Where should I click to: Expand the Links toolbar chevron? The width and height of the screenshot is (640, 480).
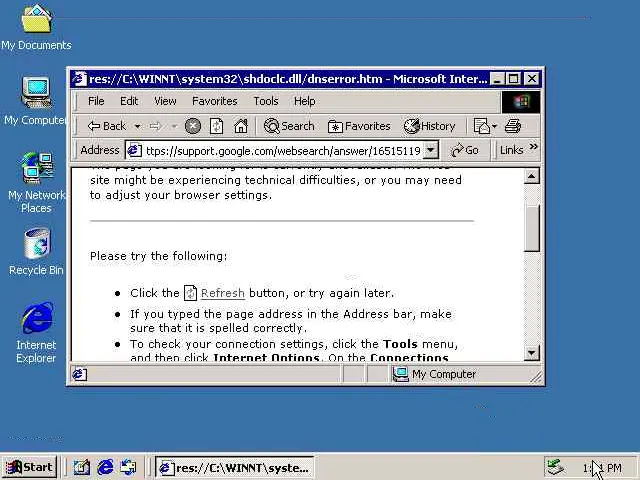pyautogui.click(x=533, y=147)
